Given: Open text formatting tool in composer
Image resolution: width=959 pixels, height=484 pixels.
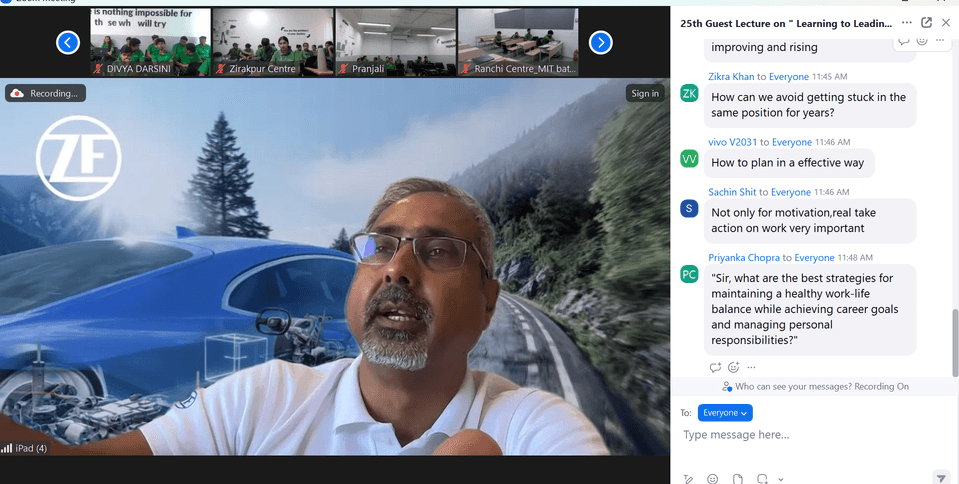Looking at the screenshot, I should (x=688, y=478).
